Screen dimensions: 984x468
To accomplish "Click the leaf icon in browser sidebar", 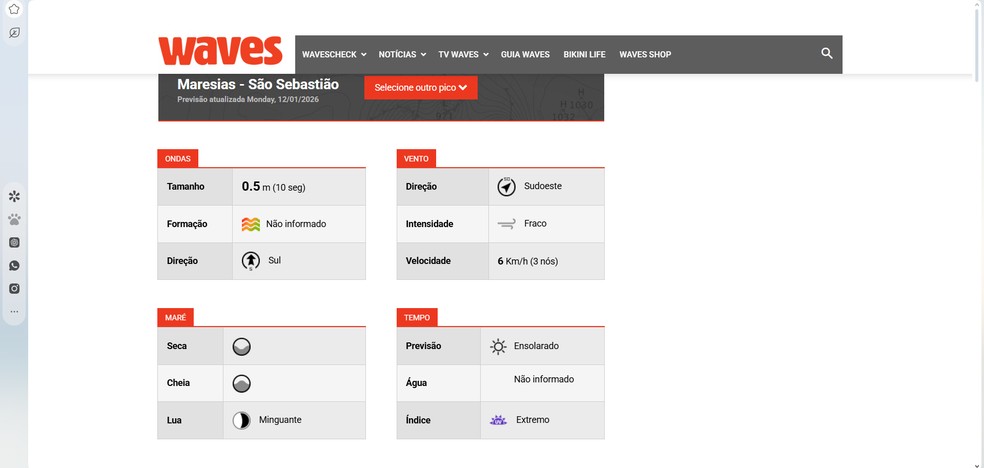I will (x=14, y=33).
